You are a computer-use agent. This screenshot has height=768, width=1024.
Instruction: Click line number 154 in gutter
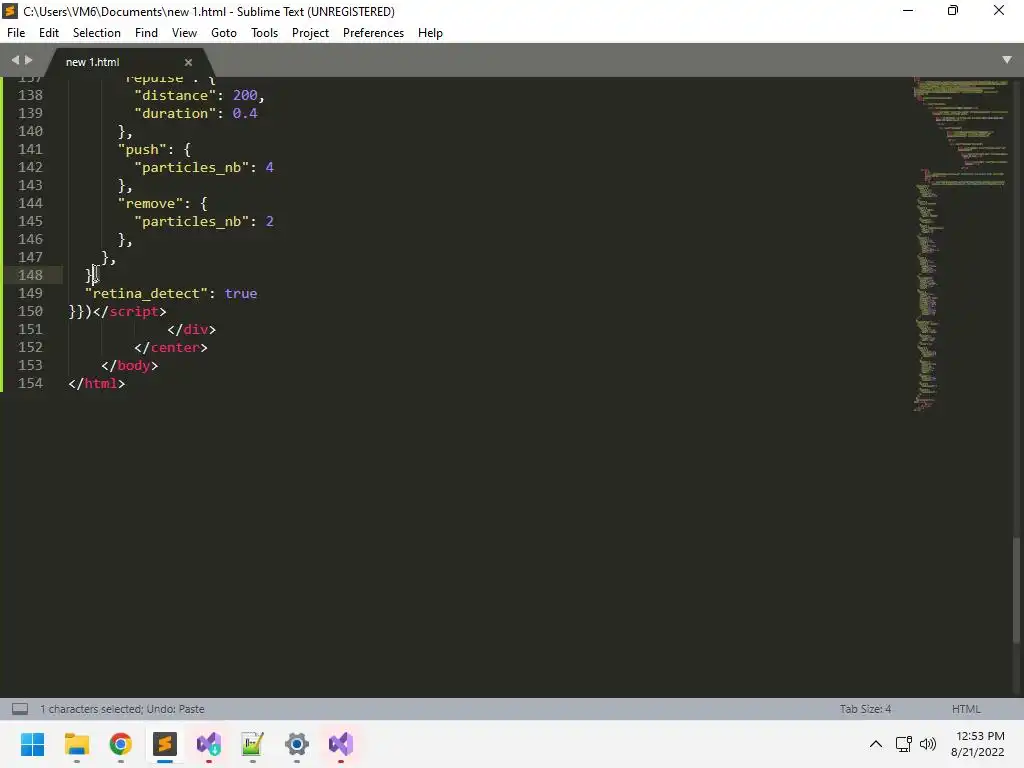30,383
